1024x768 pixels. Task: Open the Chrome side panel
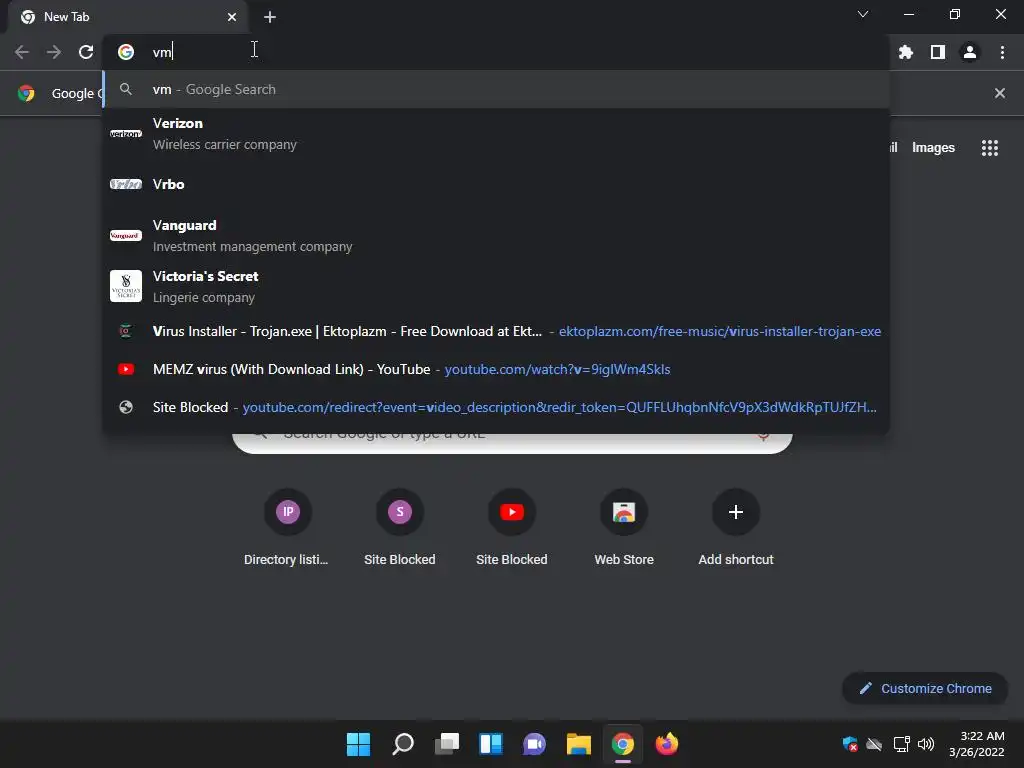tap(938, 52)
